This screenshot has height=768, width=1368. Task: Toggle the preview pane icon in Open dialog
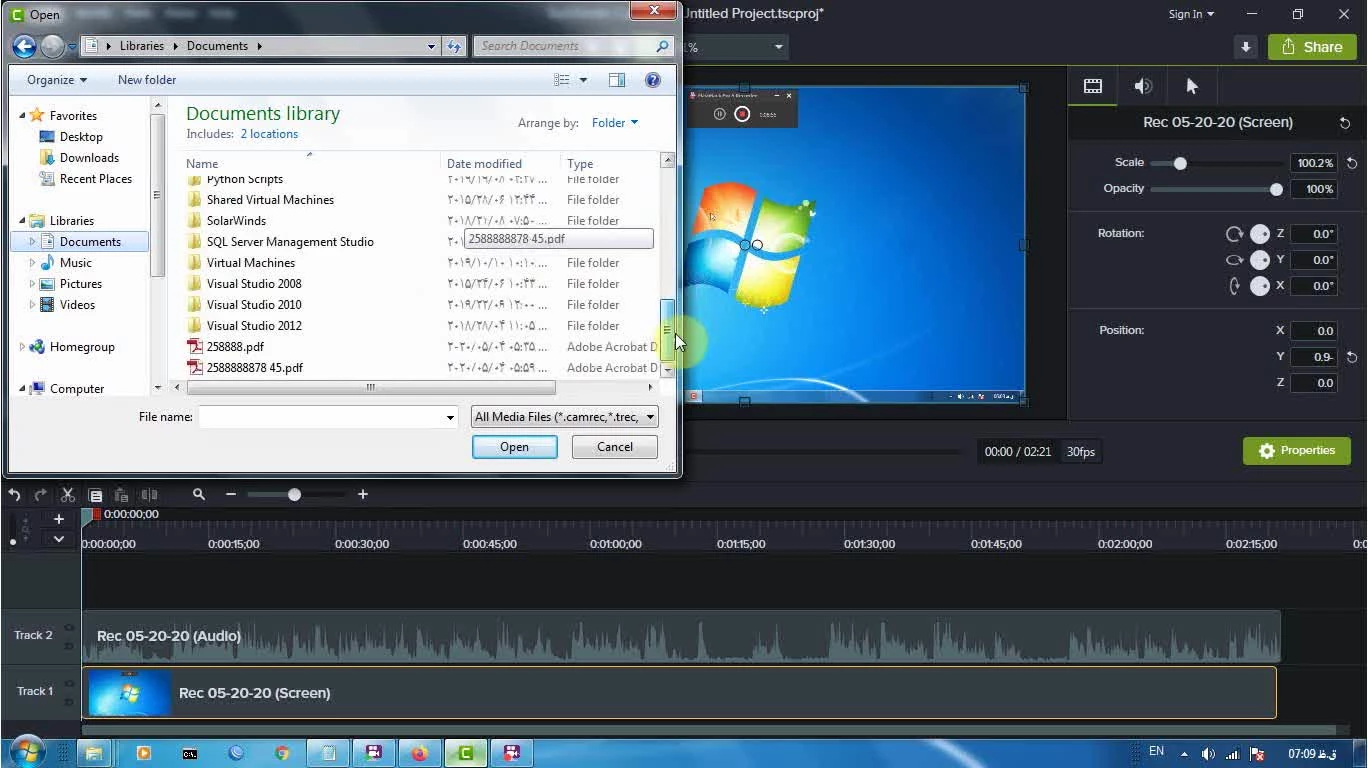tap(617, 80)
